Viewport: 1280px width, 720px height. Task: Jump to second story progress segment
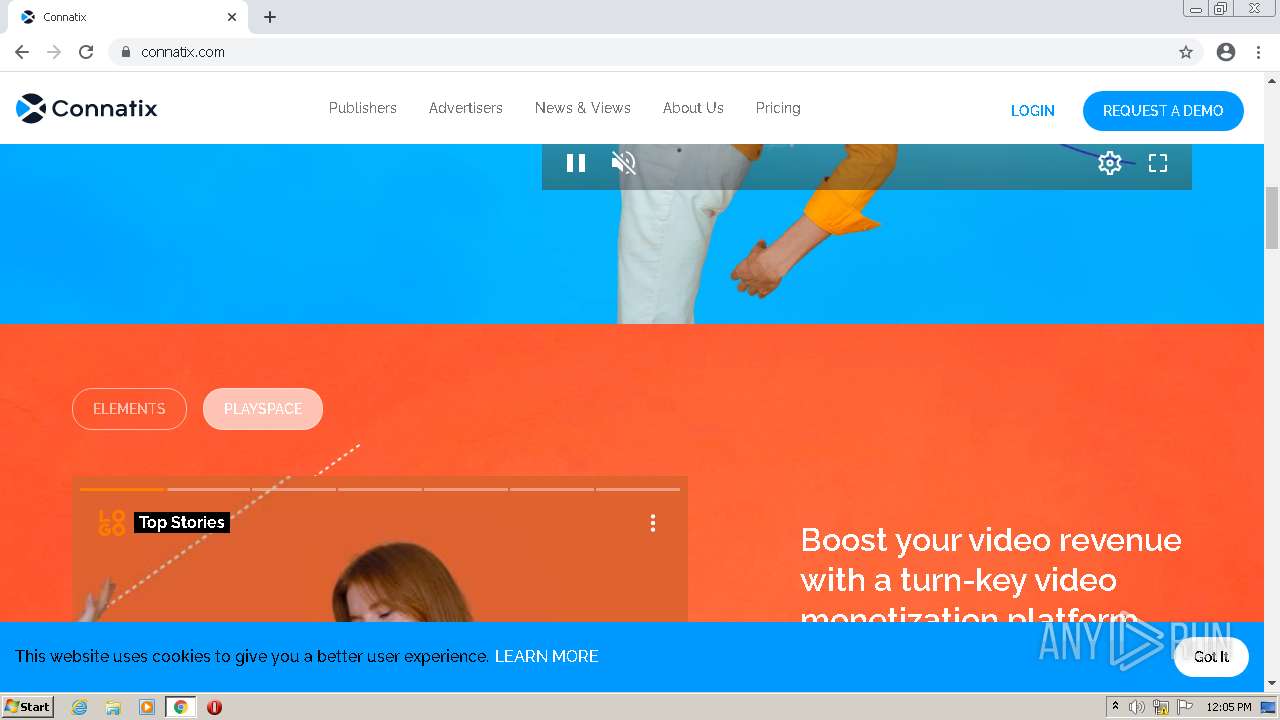208,489
